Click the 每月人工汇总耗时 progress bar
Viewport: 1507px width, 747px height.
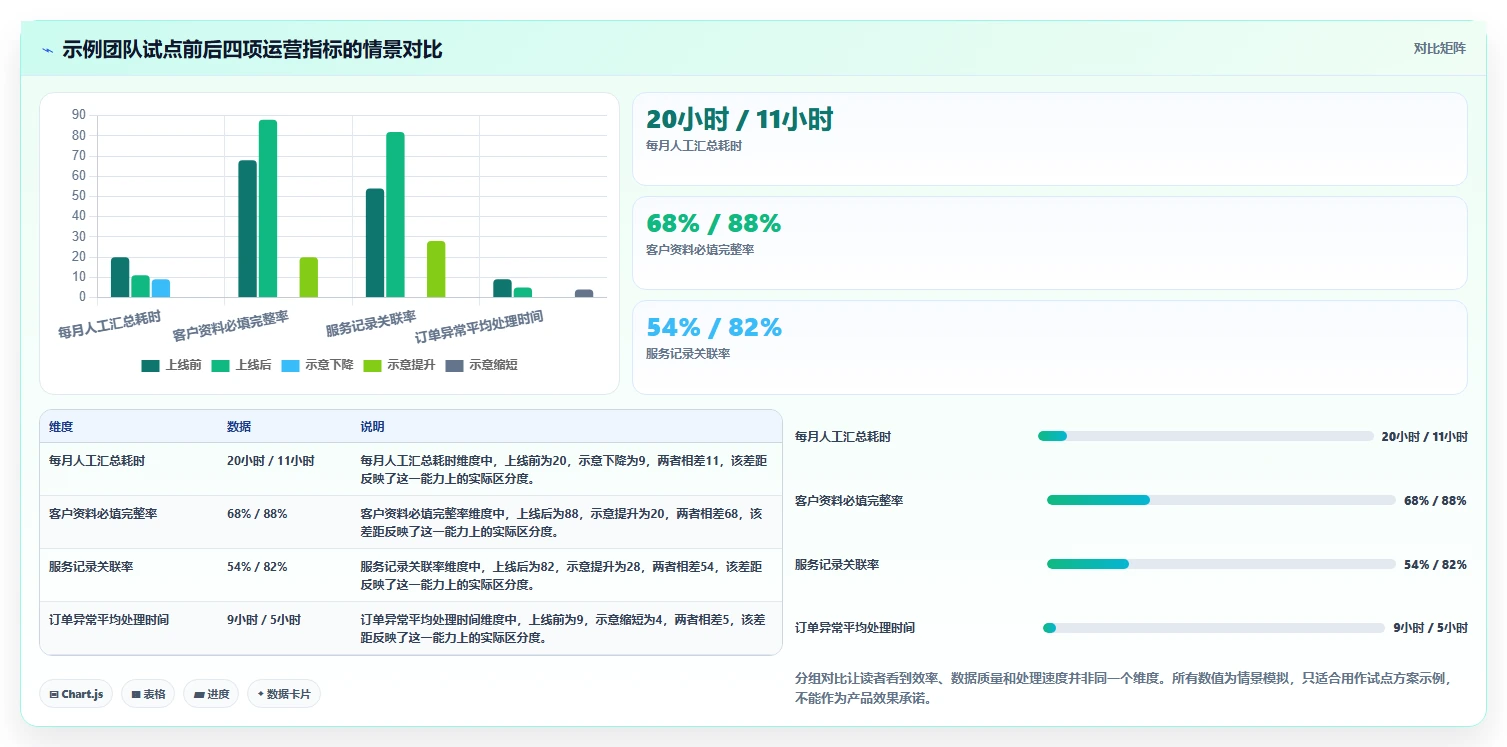(1205, 436)
